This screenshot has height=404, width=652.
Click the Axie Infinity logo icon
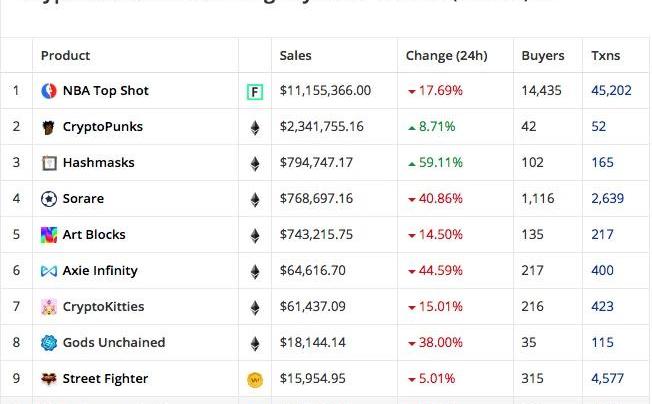[x=48, y=271]
